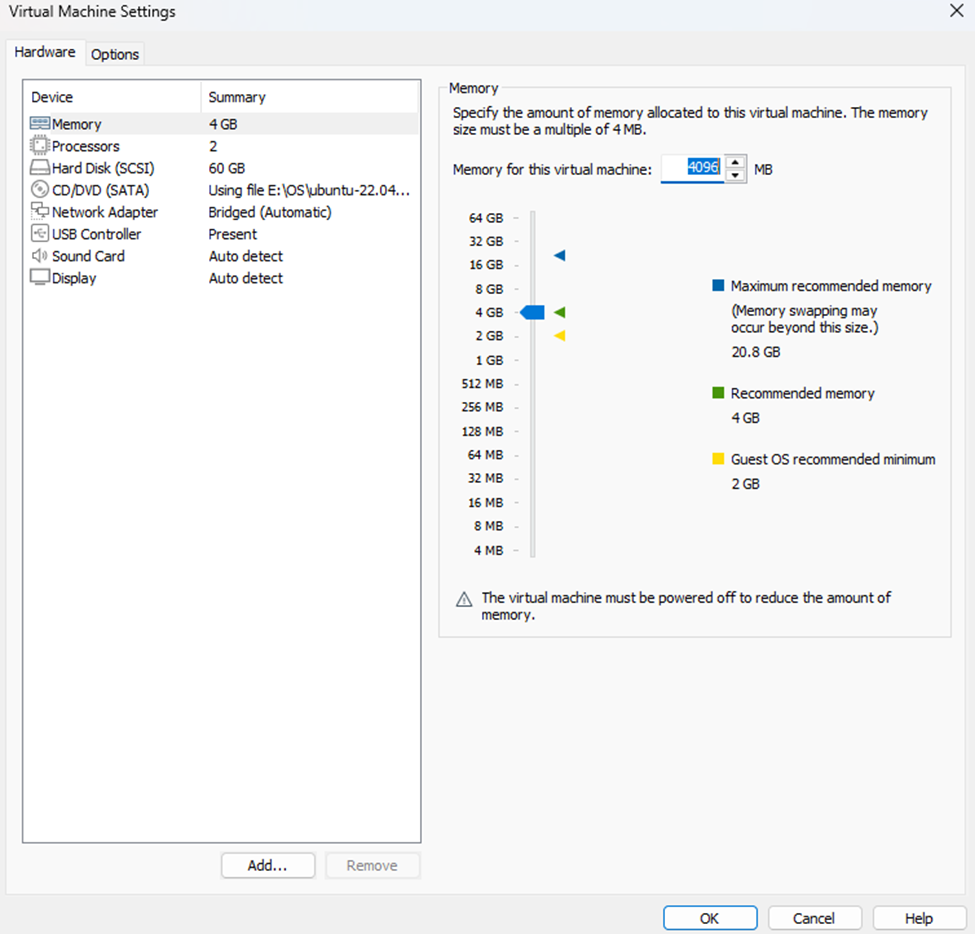Click the yellow guest OS minimum marker
975x934 pixels.
pos(559,336)
